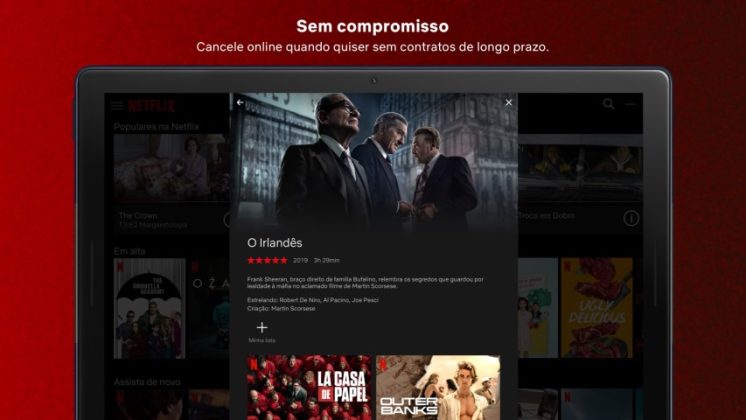Add O Irlandês to Minha lista
This screenshot has width=746, height=420.
pyautogui.click(x=262, y=331)
